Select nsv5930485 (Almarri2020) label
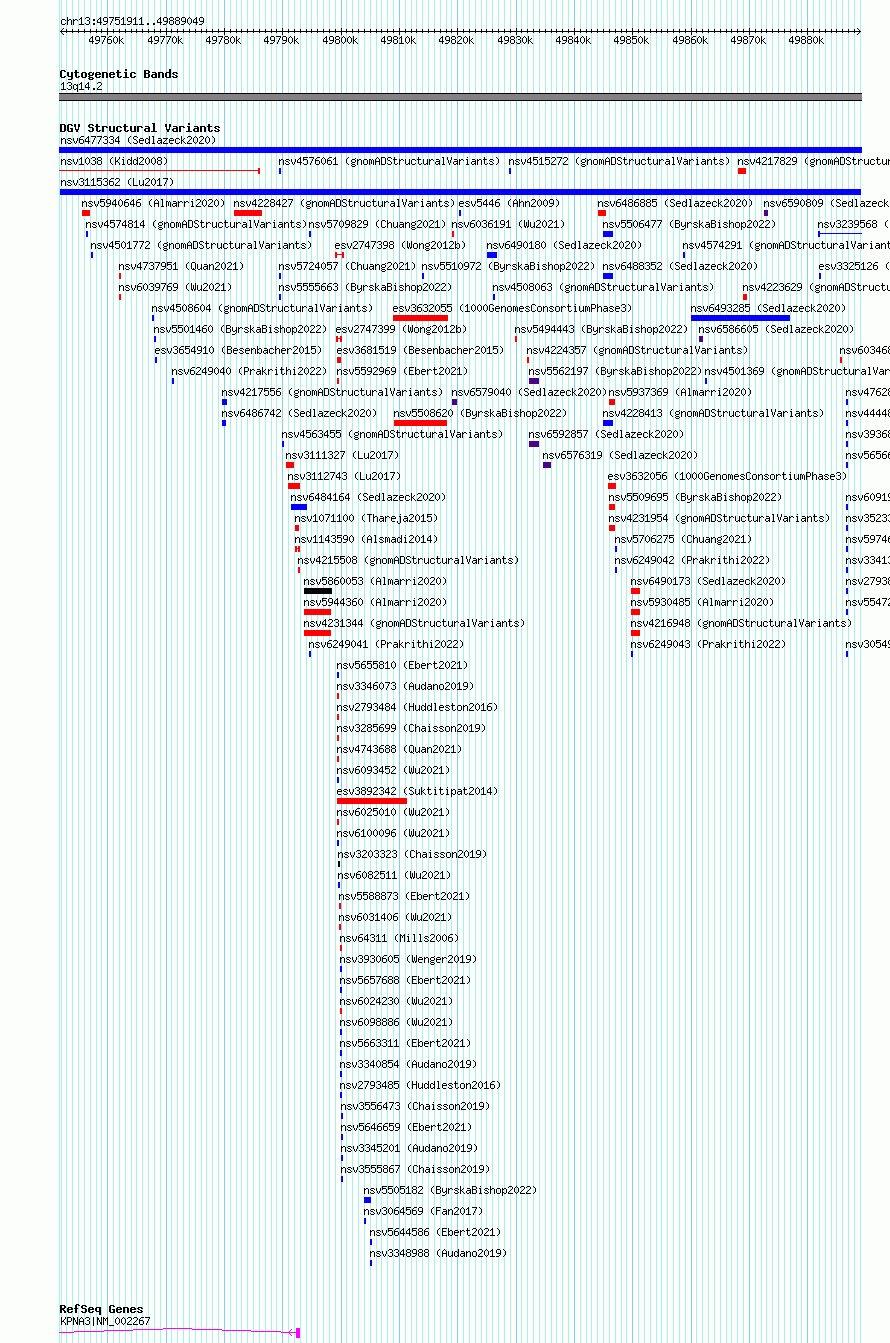This screenshot has height=1343, width=890. pos(702,602)
